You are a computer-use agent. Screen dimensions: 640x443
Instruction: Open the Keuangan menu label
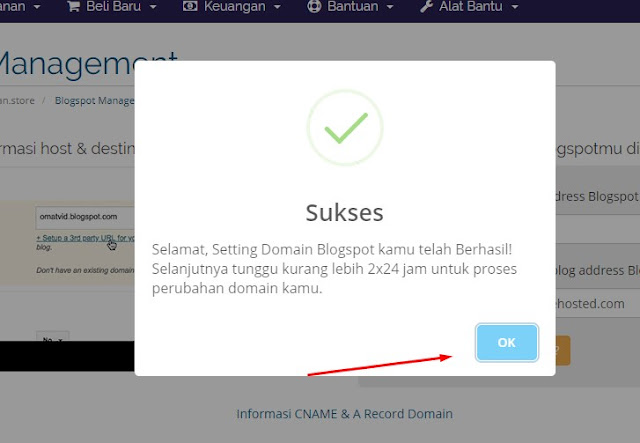tap(235, 7)
